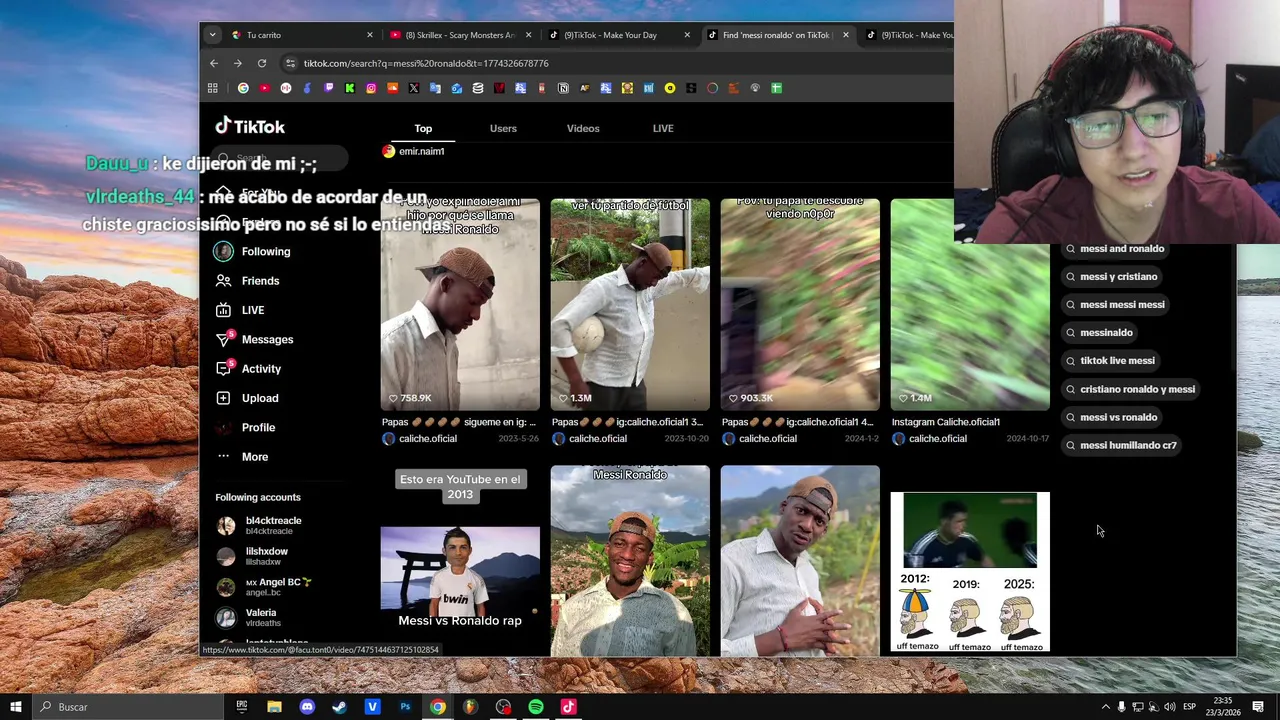Click the browser back arrow
Image resolution: width=1280 pixels, height=720 pixels.
213,63
